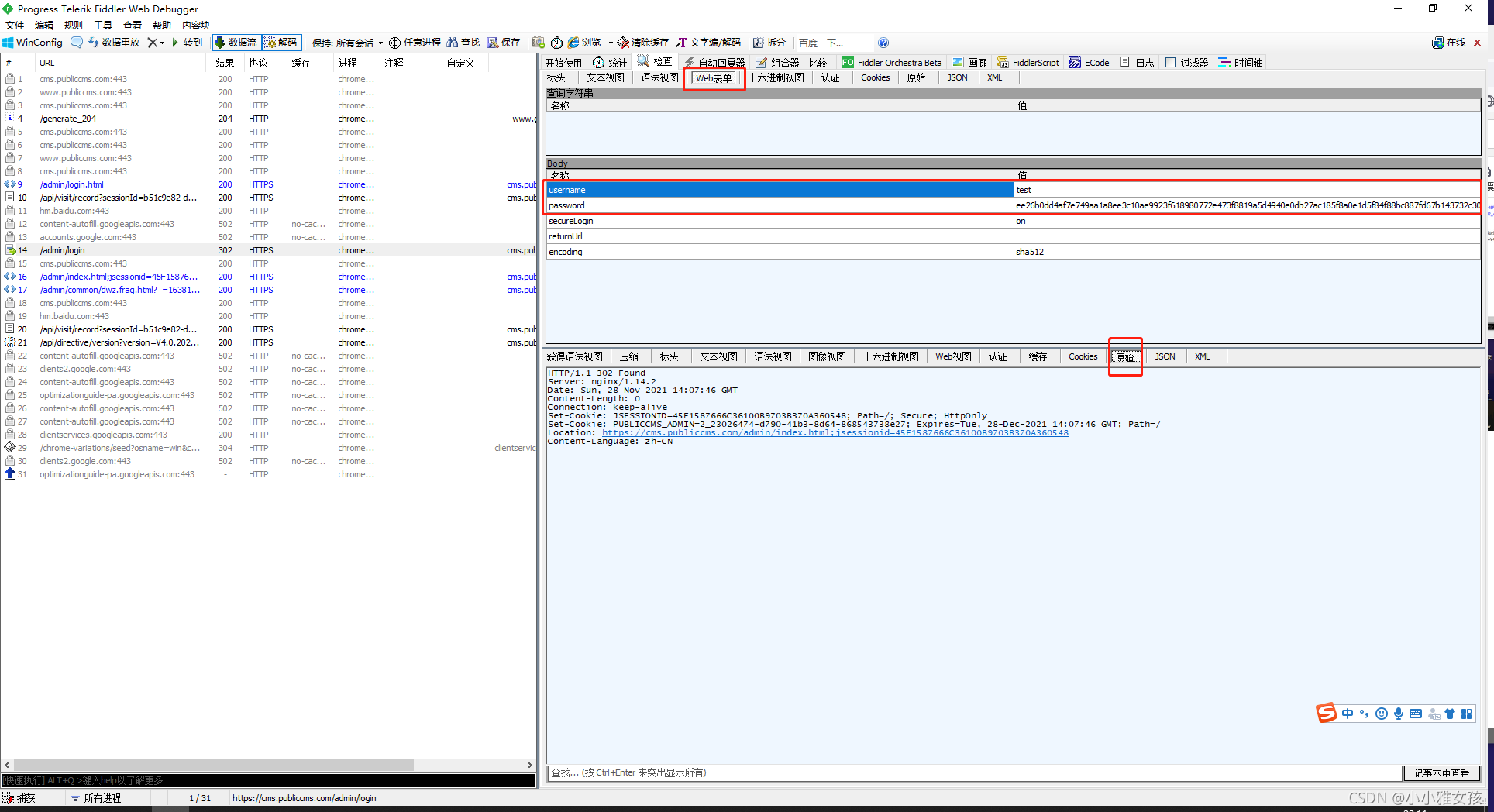Open the 画廊 gallery tab
Image resolution: width=1494 pixels, height=812 pixels.
pyautogui.click(x=969, y=63)
